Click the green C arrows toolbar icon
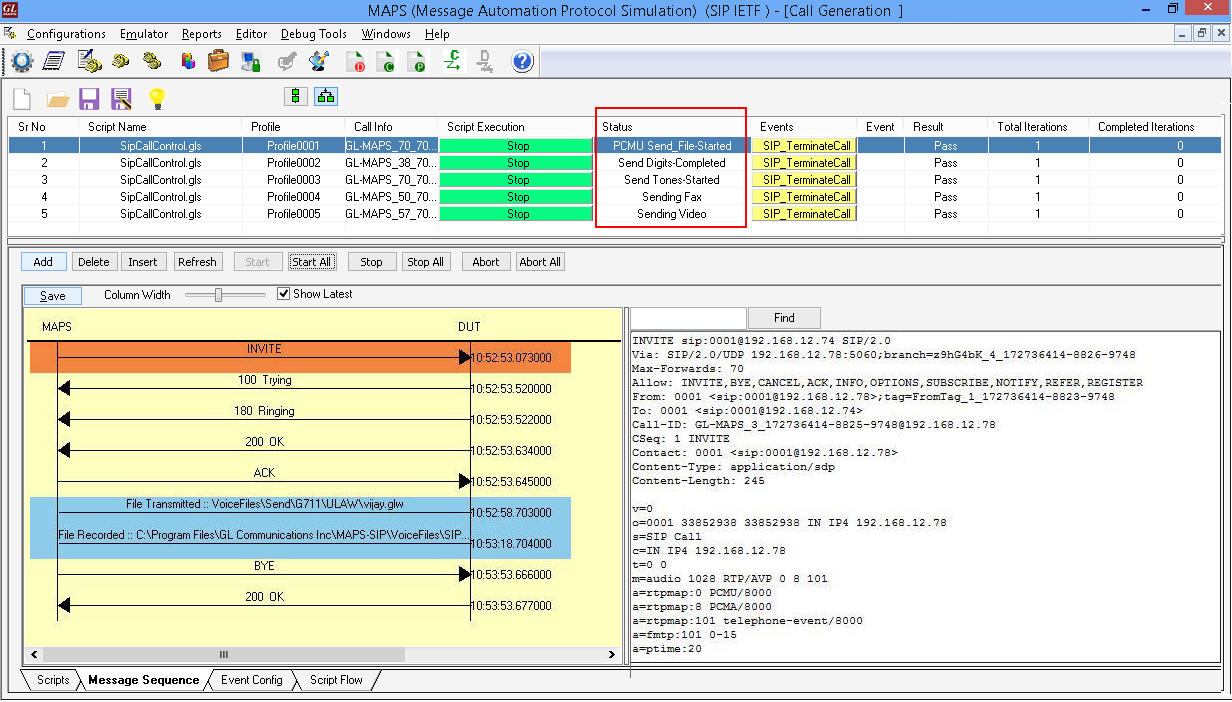1232x702 pixels. [x=452, y=62]
